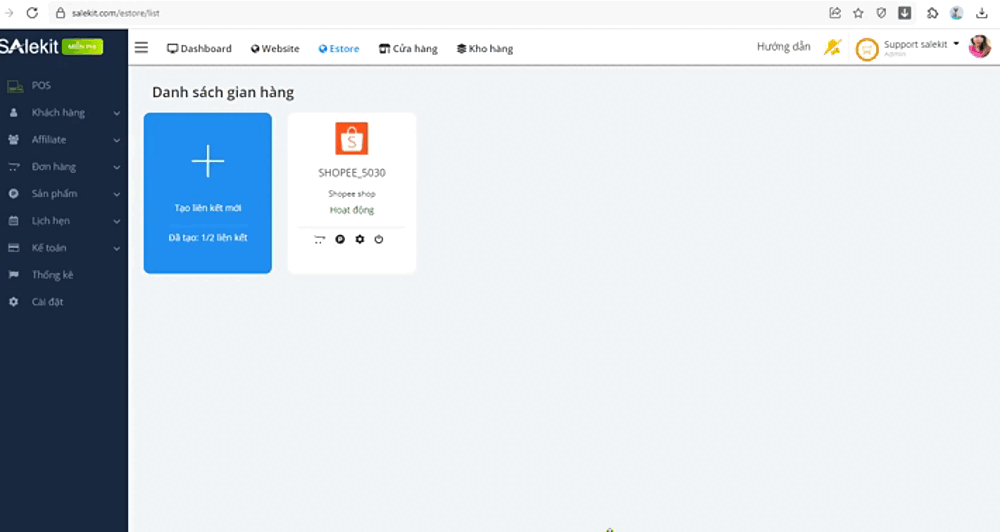Click the Kế toán card icon

[x=13, y=248]
